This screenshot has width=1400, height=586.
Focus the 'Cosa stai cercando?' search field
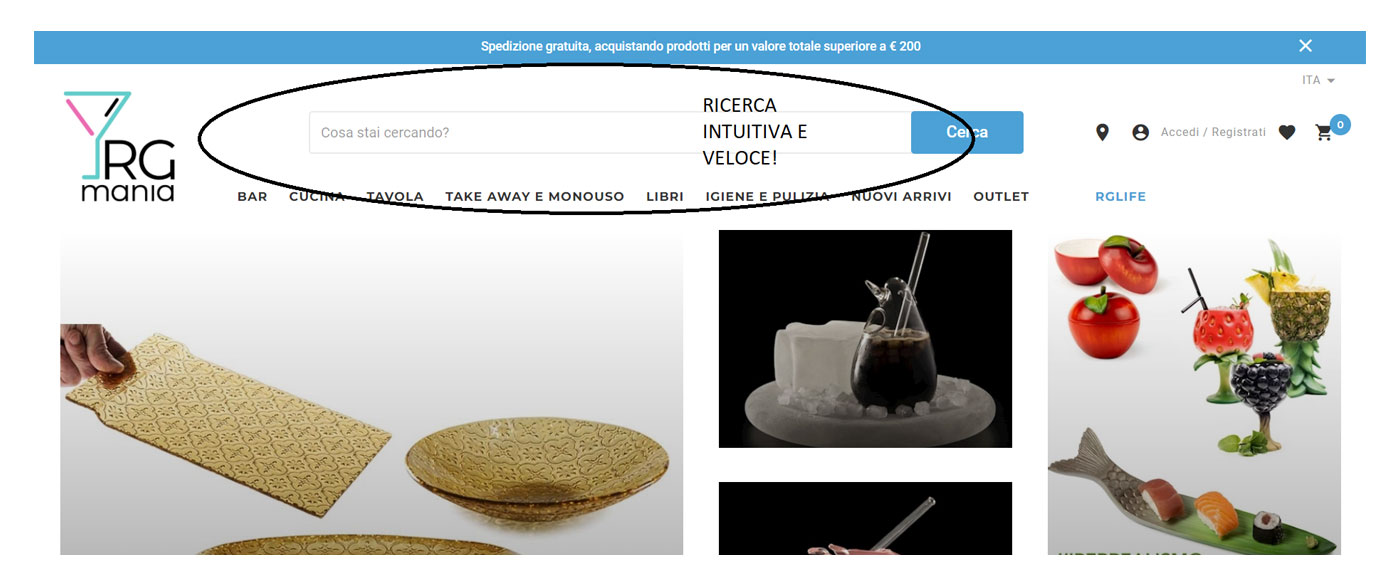pos(610,132)
